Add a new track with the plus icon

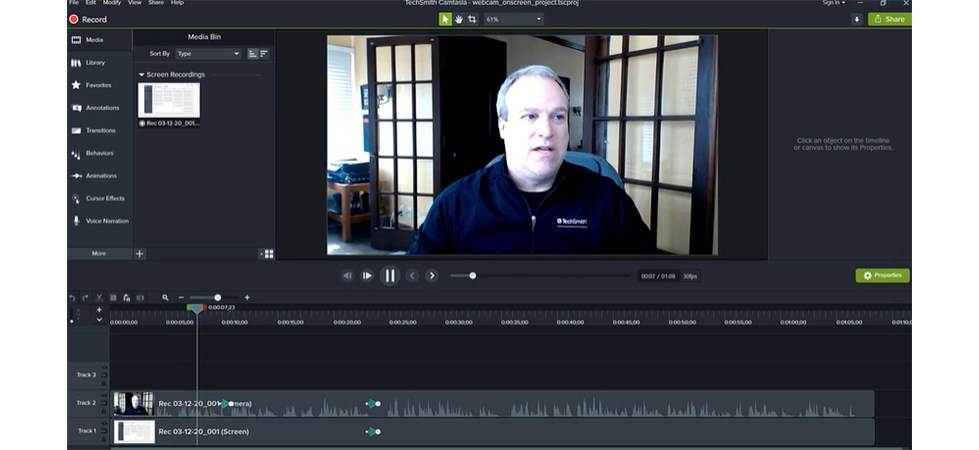pyautogui.click(x=99, y=310)
